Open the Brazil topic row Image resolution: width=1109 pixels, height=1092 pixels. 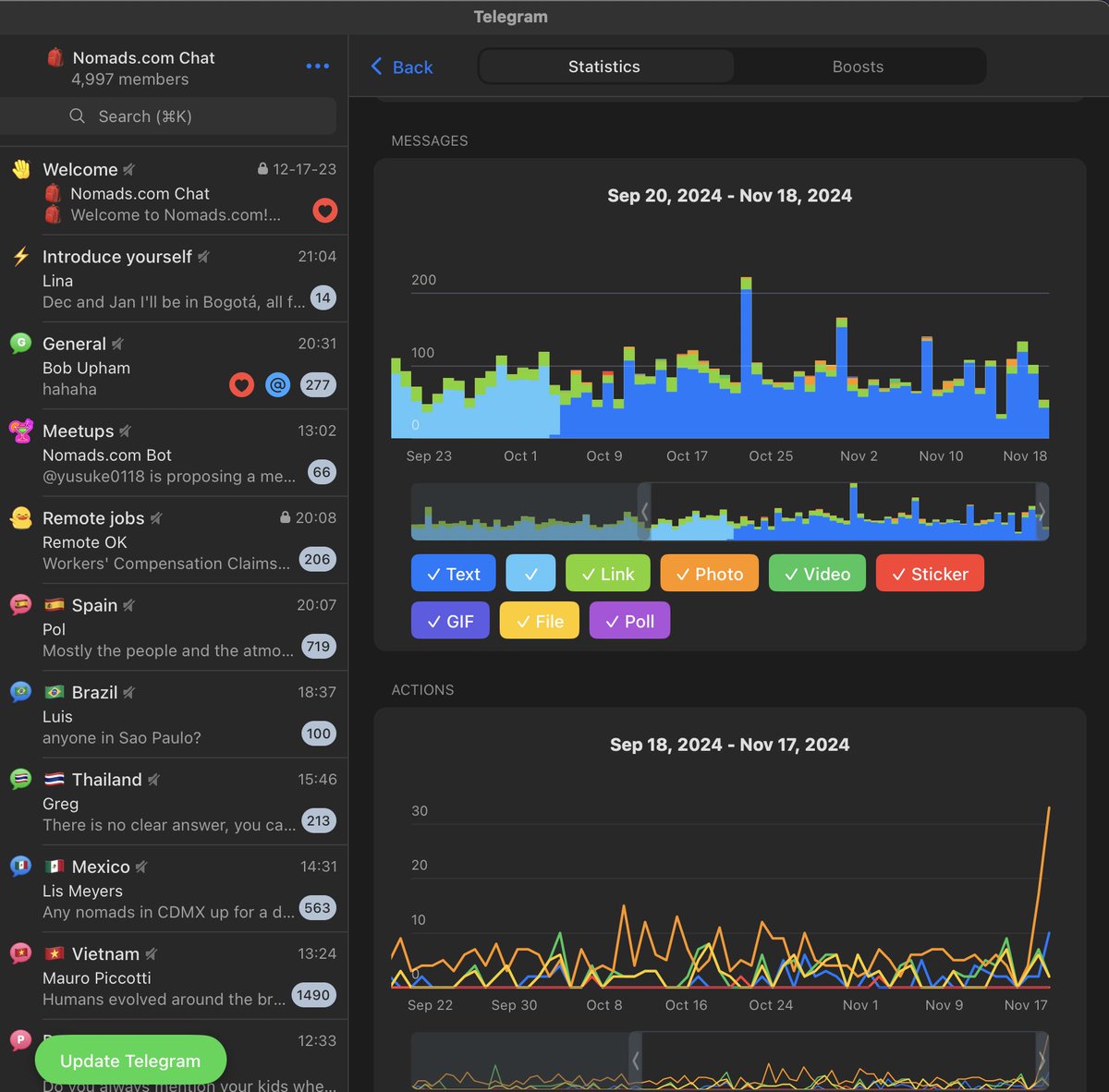click(x=174, y=714)
